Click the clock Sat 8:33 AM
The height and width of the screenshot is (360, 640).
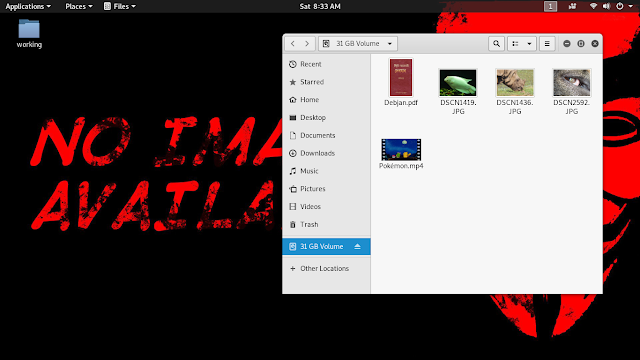[x=320, y=6]
